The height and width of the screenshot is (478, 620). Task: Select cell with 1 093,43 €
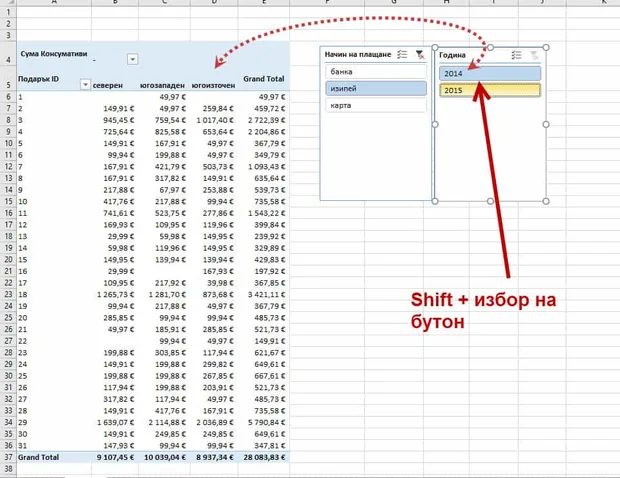pyautogui.click(x=264, y=167)
